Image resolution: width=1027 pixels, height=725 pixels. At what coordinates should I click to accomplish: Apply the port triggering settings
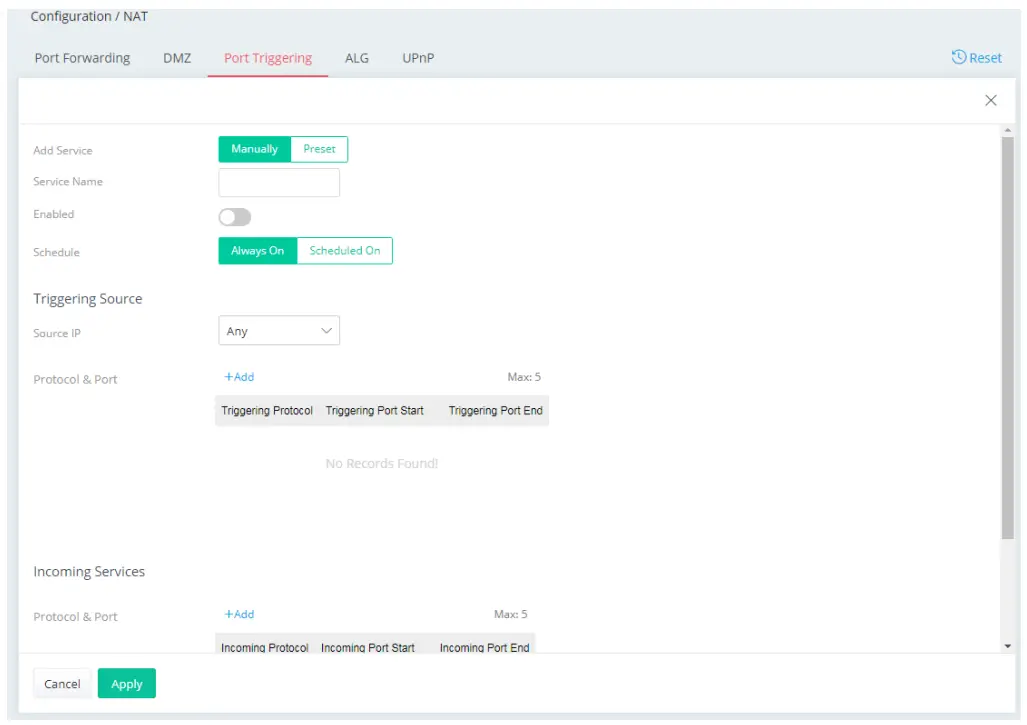point(126,684)
